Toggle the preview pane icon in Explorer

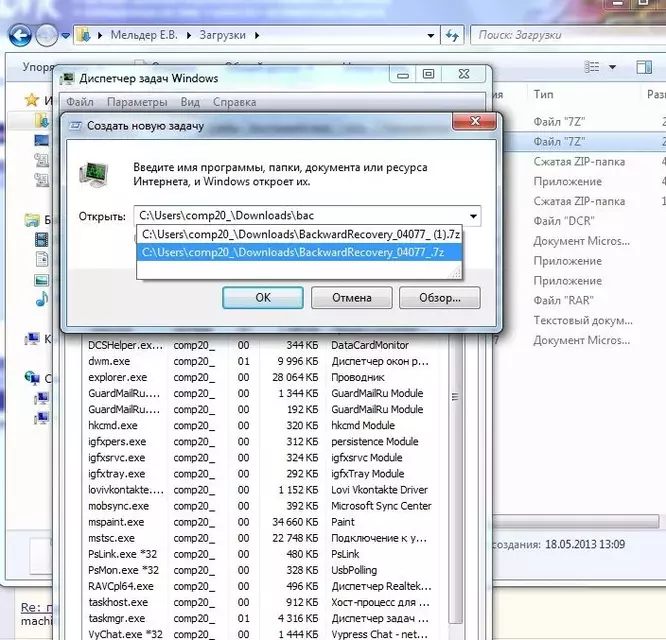644,67
